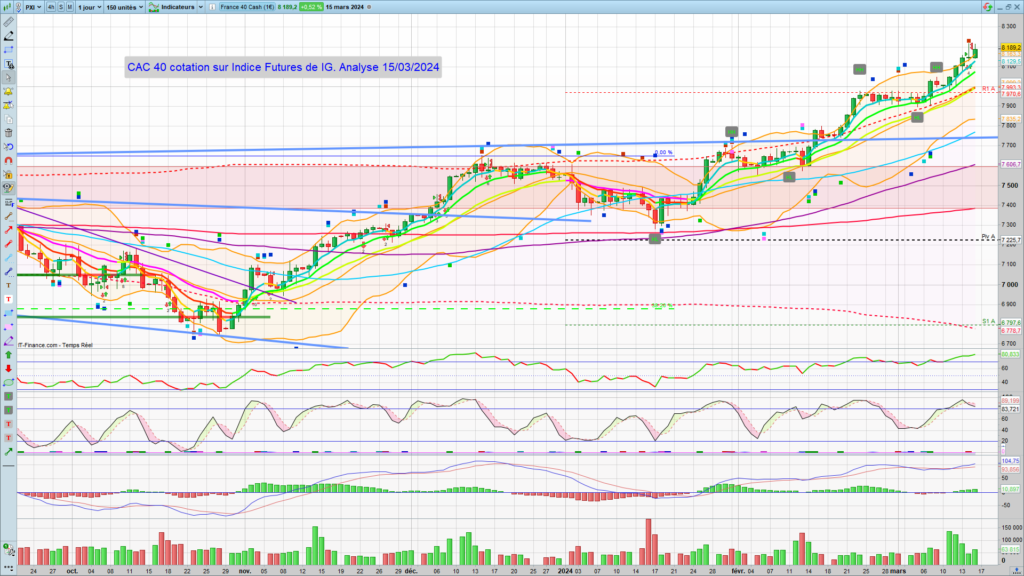This screenshot has height=576, width=1024.
Task: Select the upper red T gray label tool
Action: pyautogui.click(x=8, y=424)
